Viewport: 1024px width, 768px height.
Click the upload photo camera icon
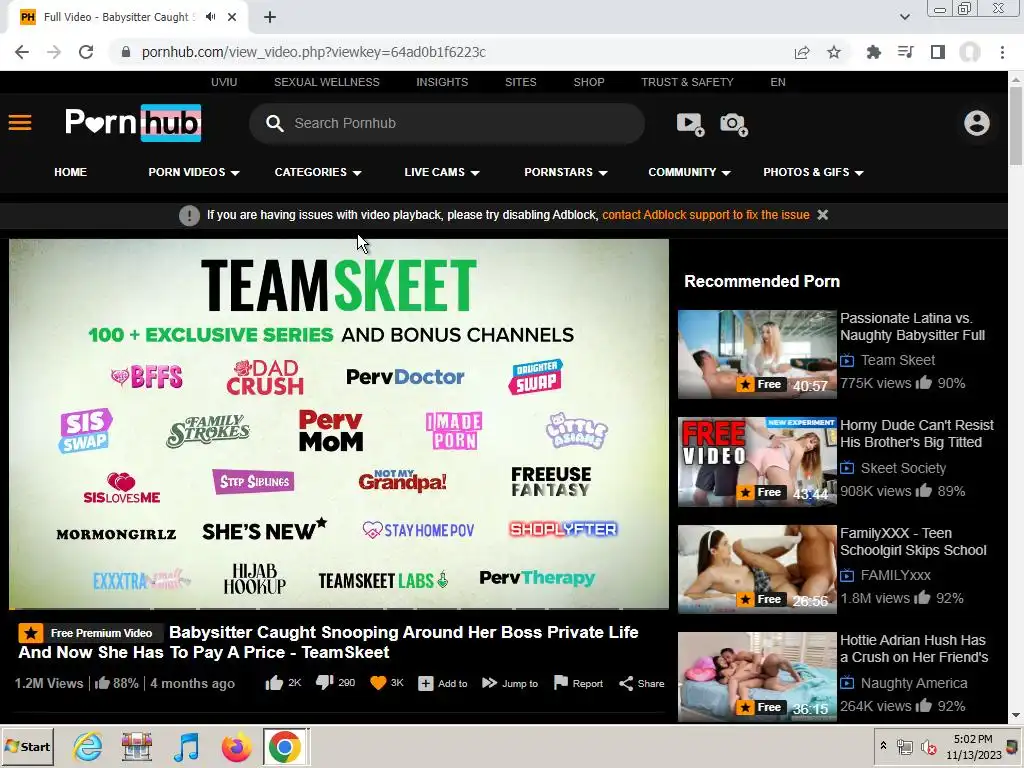coord(734,124)
